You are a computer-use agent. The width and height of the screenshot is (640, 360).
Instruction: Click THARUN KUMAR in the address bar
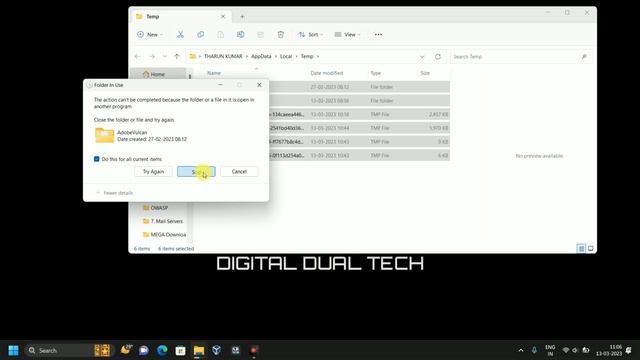(x=223, y=56)
